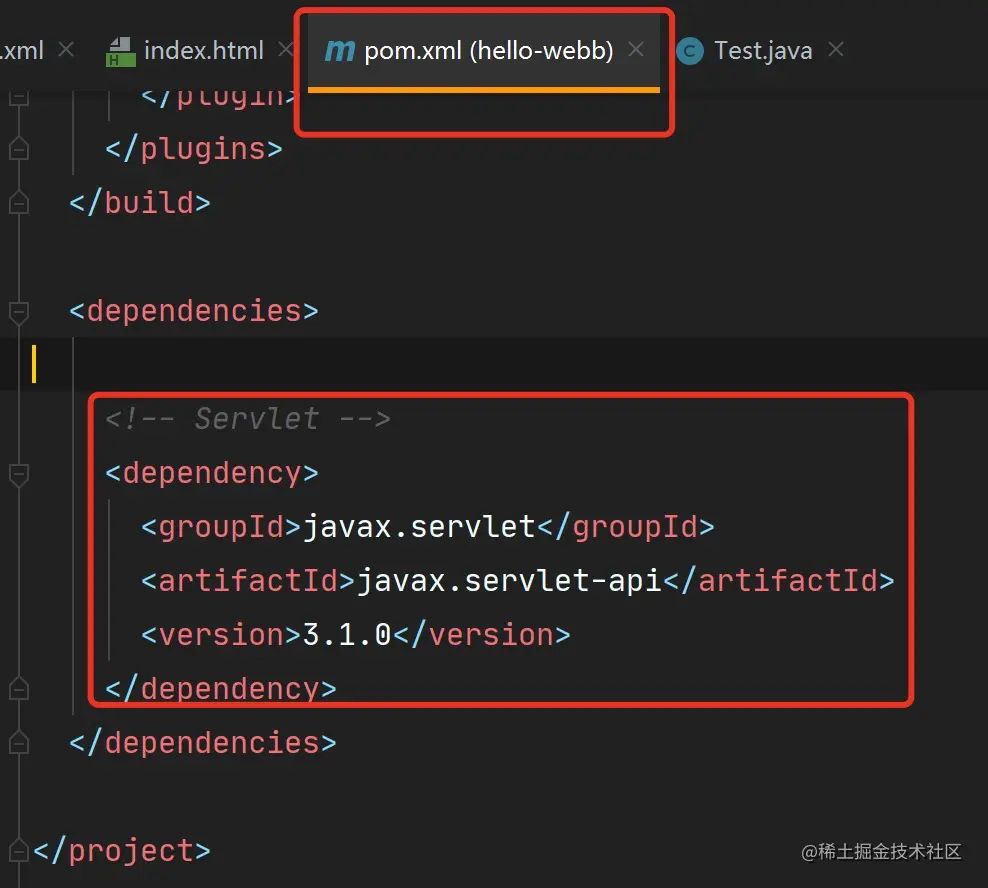This screenshot has width=988, height=888.
Task: Close the pom.xml (hello-webb) tab
Action: [636, 49]
